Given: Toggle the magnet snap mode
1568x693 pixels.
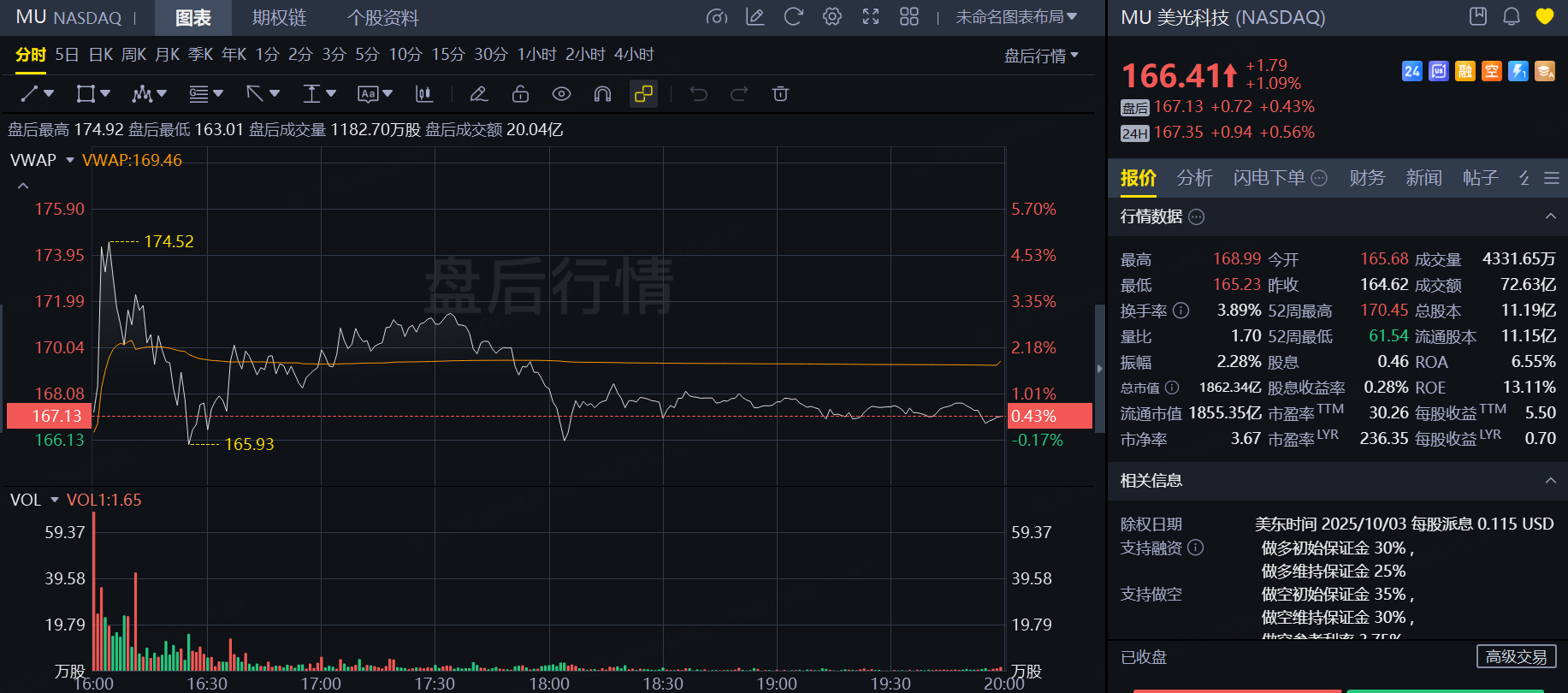Looking at the screenshot, I should pyautogui.click(x=602, y=93).
